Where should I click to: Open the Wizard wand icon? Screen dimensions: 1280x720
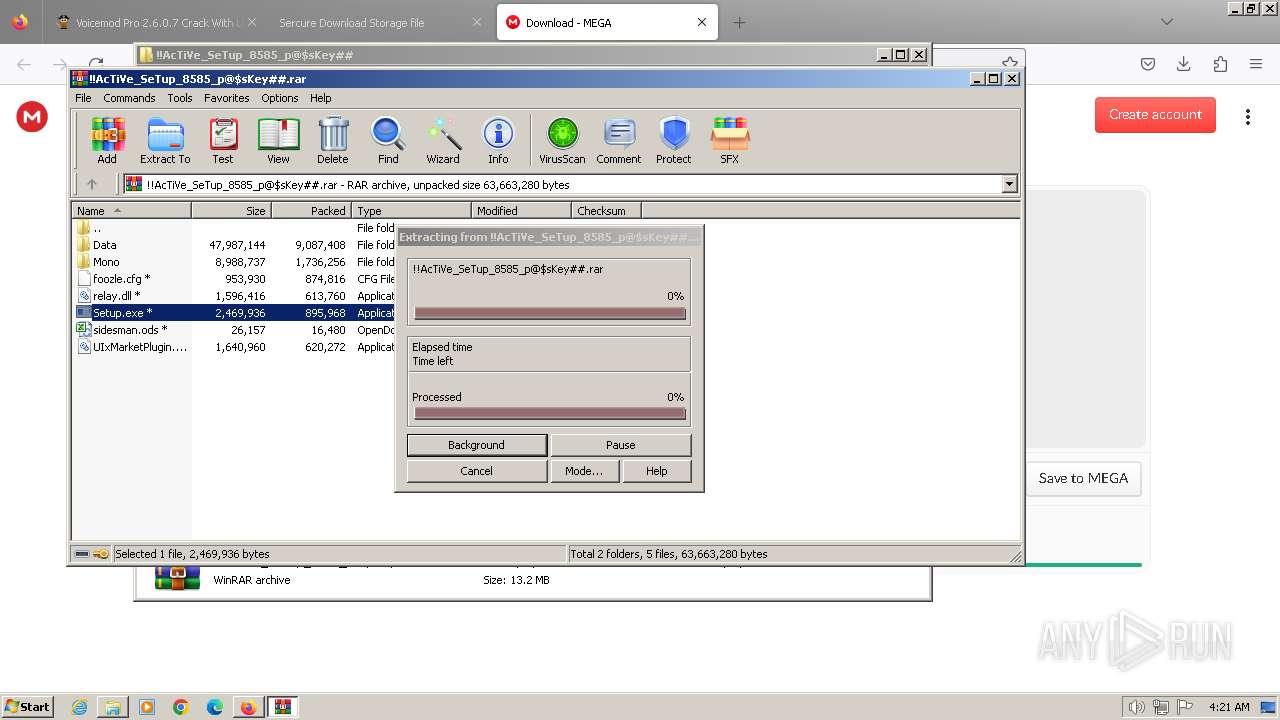pos(443,140)
